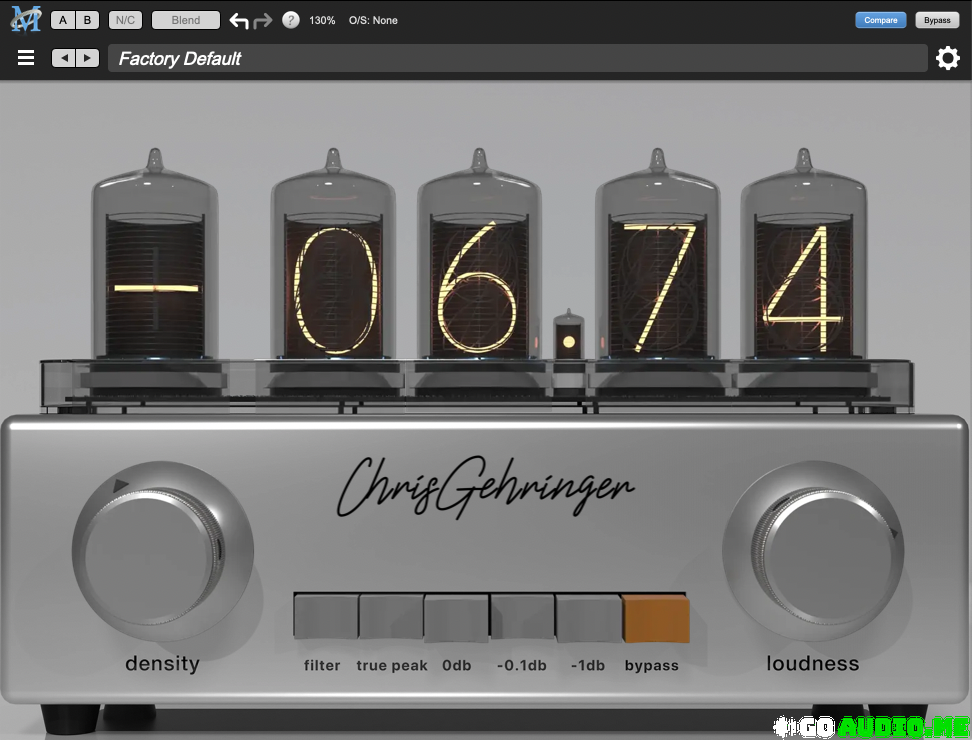Select preset slot A
The width and height of the screenshot is (972, 740).
click(63, 20)
